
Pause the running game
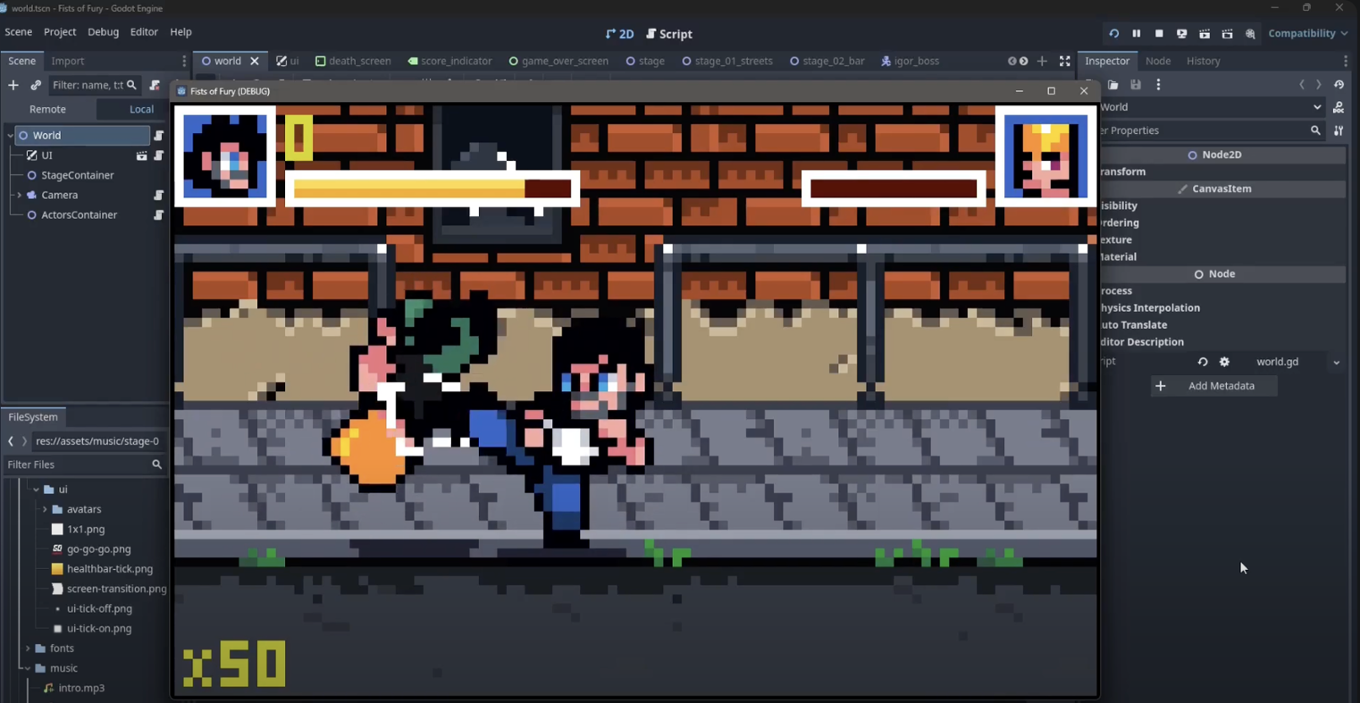tap(1137, 33)
